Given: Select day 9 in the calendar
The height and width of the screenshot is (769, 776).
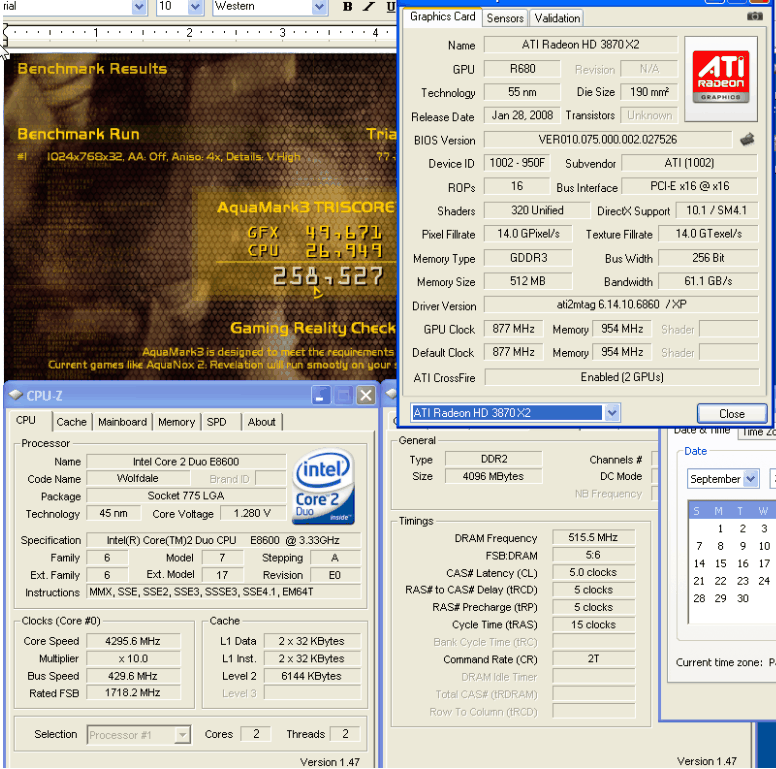Looking at the screenshot, I should (742, 546).
